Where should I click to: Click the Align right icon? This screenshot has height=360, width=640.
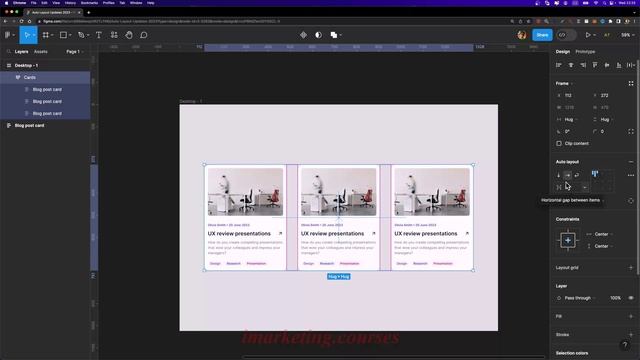583,65
